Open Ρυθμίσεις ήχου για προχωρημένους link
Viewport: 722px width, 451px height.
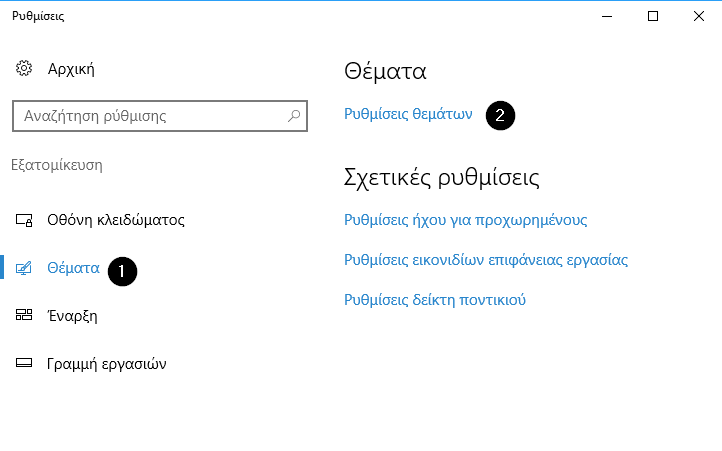tap(466, 220)
